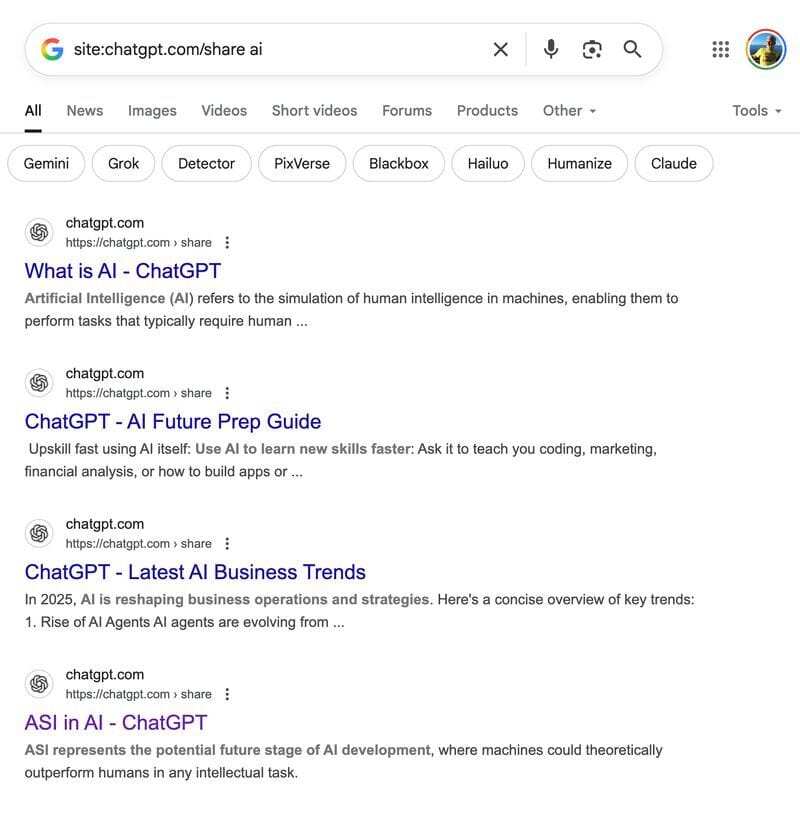
Task: Click into the search query text field
Action: pyautogui.click(x=276, y=49)
